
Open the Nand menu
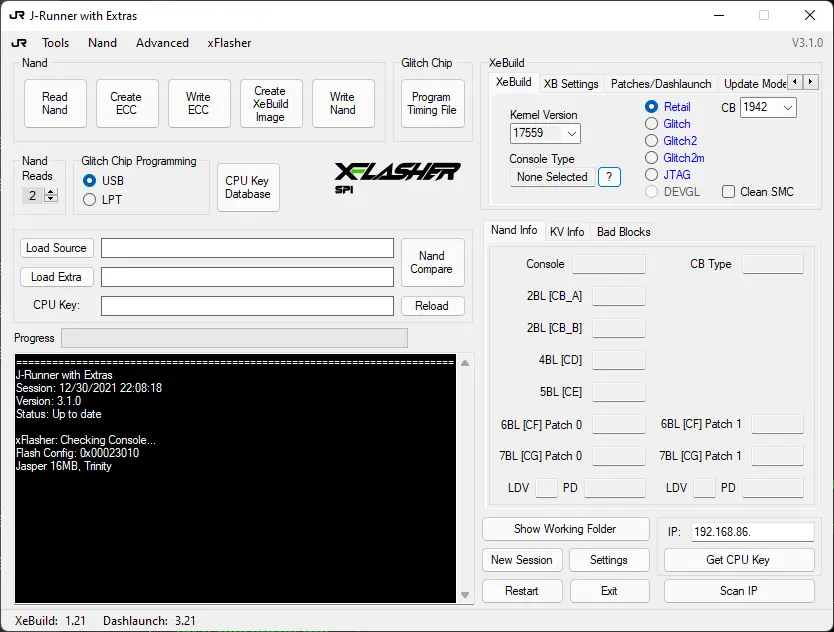102,43
